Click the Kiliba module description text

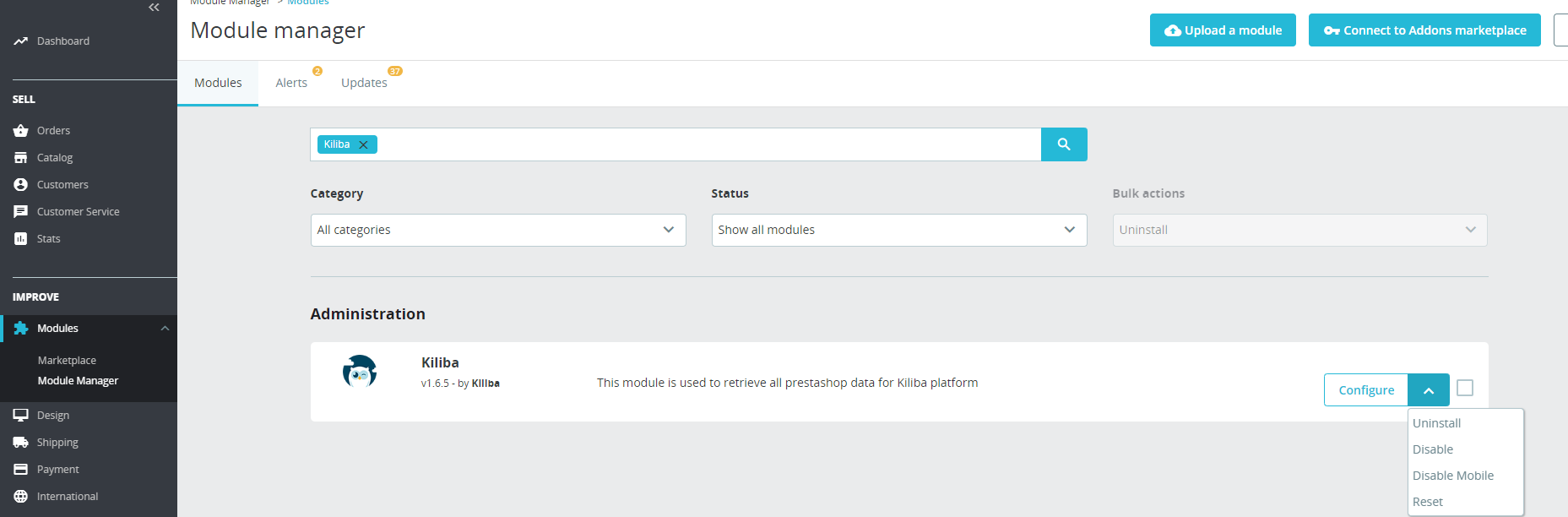[x=787, y=383]
